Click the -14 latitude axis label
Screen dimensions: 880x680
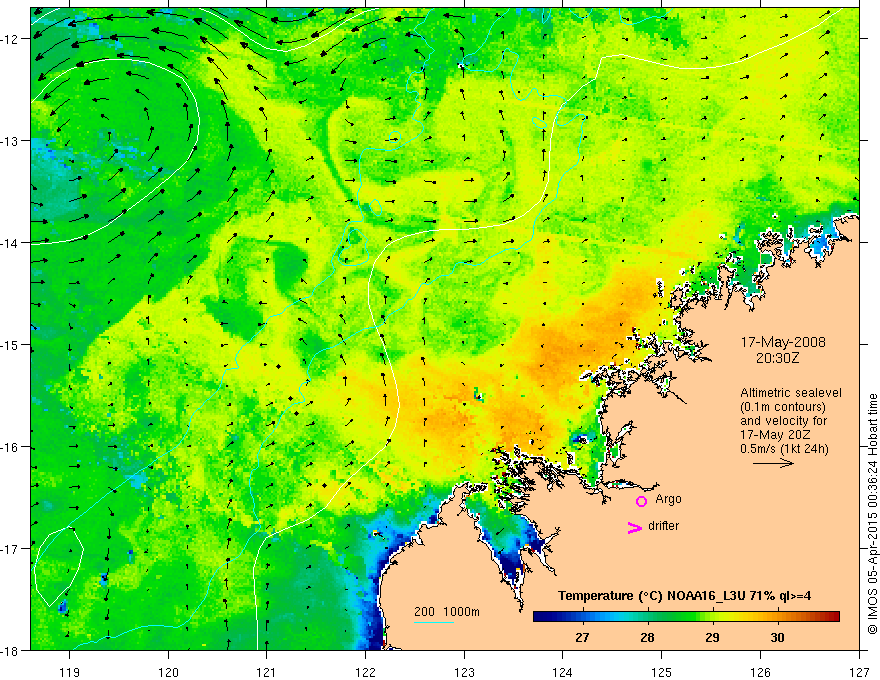[12, 243]
